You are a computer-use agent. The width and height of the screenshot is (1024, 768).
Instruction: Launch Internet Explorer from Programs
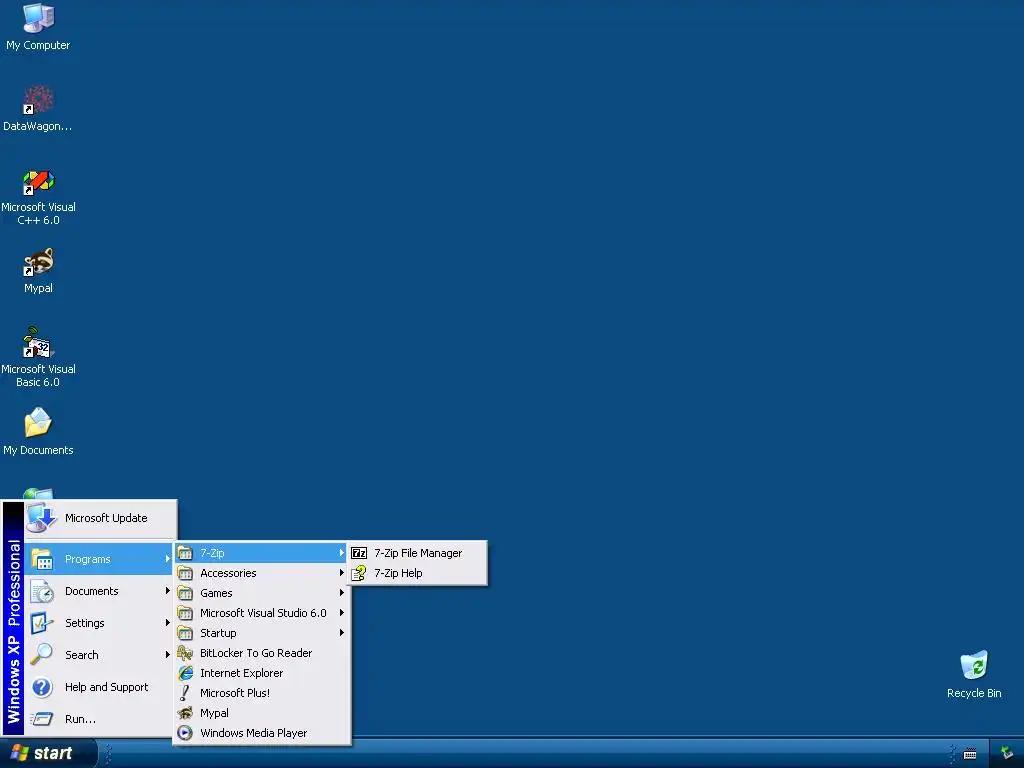(x=261, y=673)
